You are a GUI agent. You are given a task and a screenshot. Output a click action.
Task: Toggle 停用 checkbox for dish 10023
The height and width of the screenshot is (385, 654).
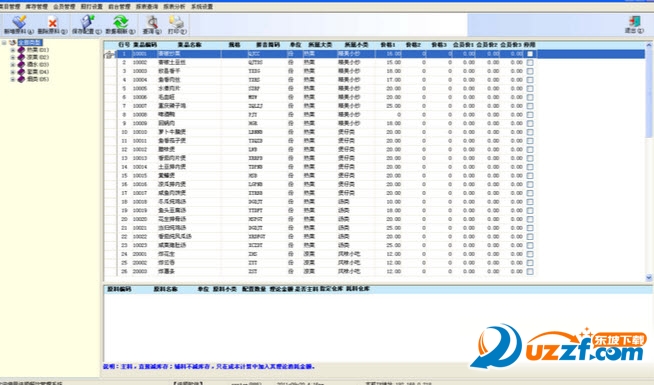[x=530, y=245]
